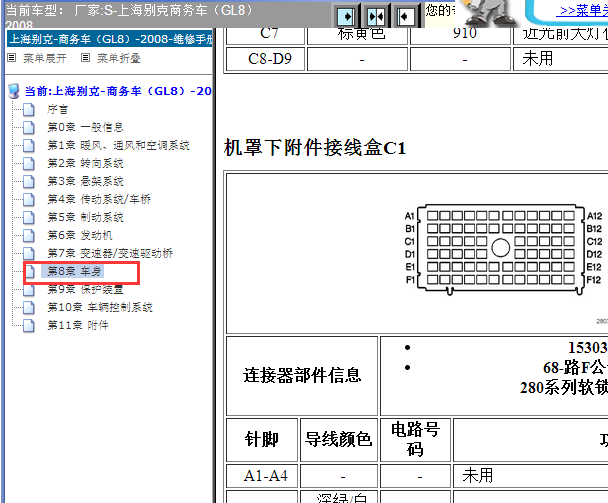Open 第10章 车辆控制系统
Image resolution: width=608 pixels, height=503 pixels.
[100, 308]
